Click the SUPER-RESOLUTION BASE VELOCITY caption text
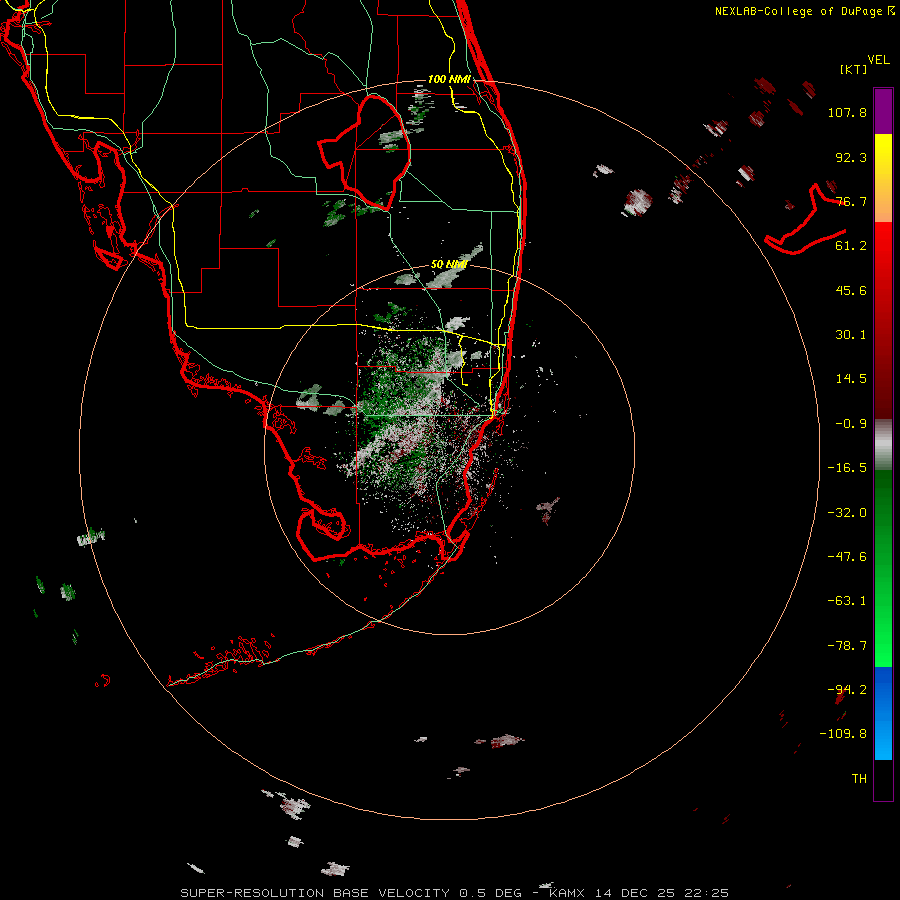The height and width of the screenshot is (900, 900). click(317, 893)
